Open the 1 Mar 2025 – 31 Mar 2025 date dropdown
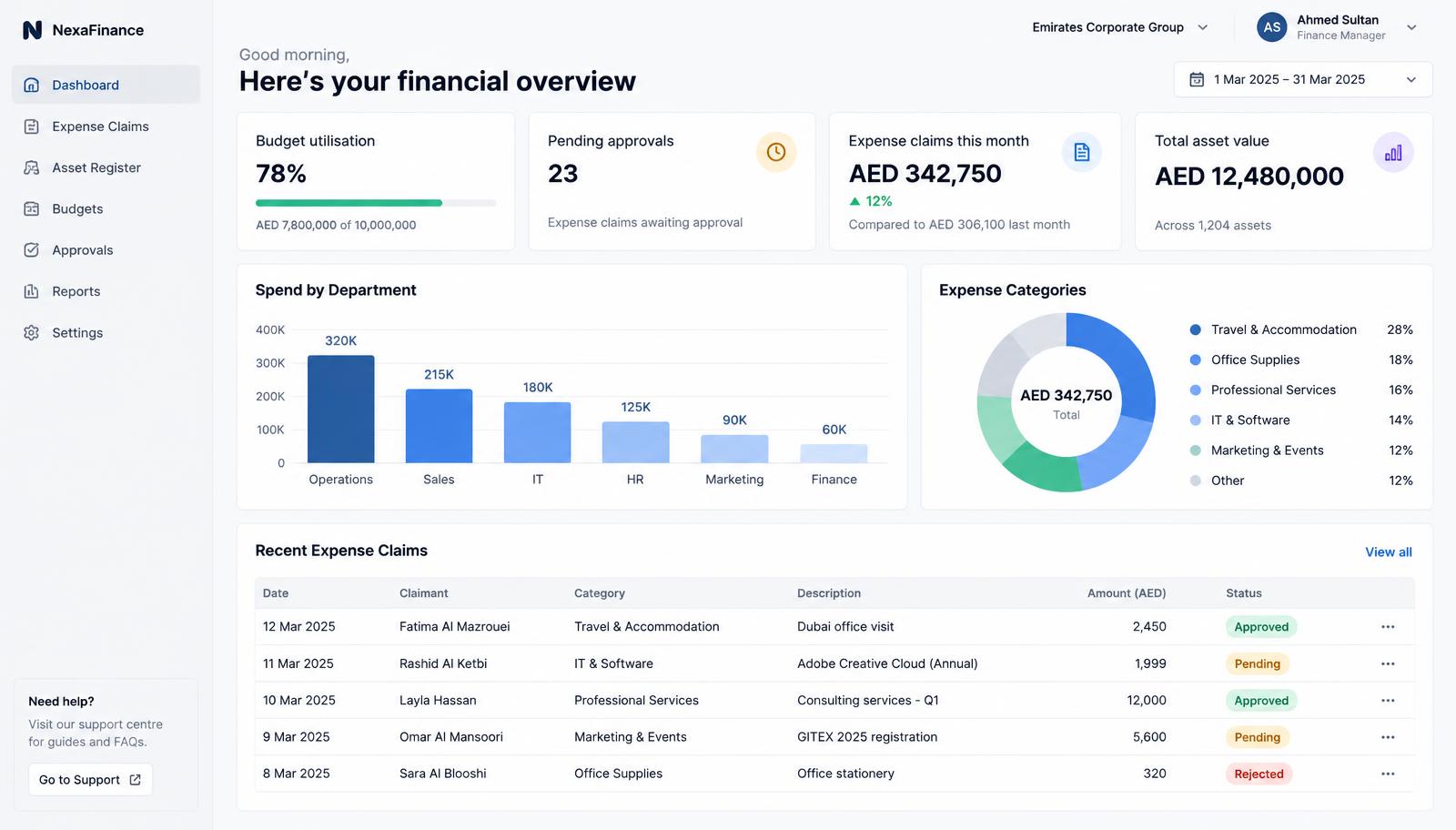Image resolution: width=1456 pixels, height=830 pixels. click(1303, 80)
